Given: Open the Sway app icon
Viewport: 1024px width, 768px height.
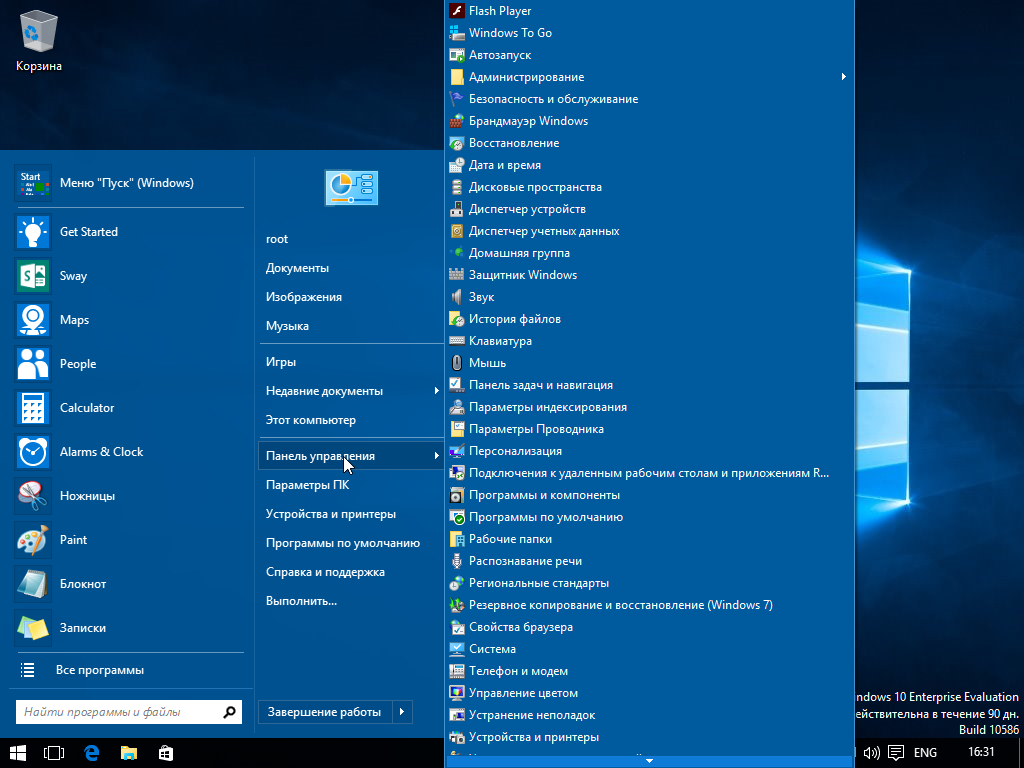Looking at the screenshot, I should [x=33, y=276].
